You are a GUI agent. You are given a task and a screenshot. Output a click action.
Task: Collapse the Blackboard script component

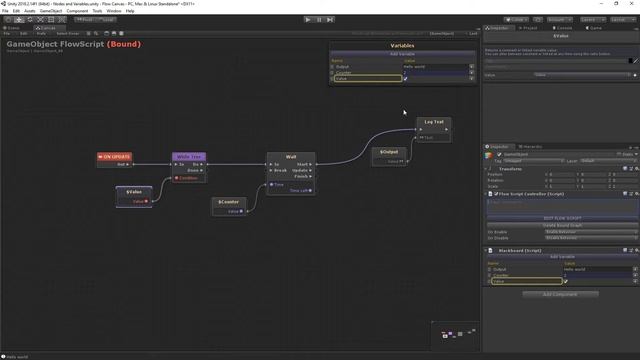[486, 250]
